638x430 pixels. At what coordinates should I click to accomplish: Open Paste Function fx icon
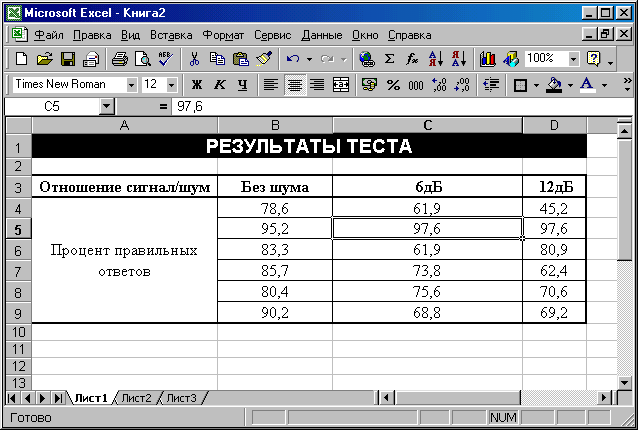pos(412,59)
